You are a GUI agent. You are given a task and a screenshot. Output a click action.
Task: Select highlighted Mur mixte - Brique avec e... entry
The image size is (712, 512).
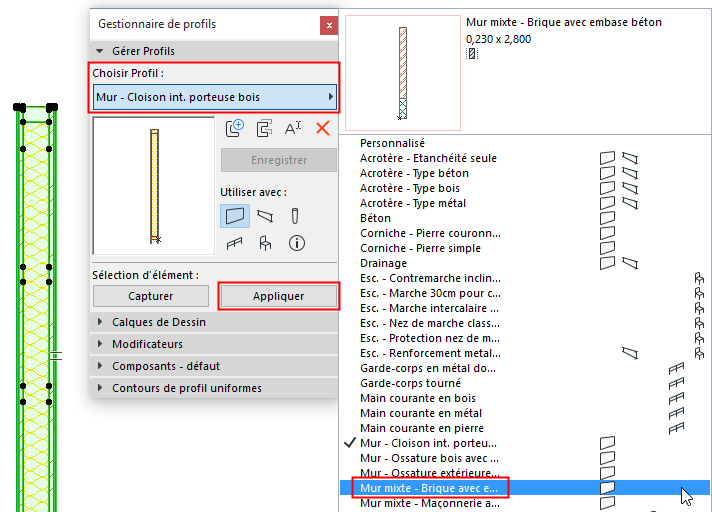(x=525, y=487)
